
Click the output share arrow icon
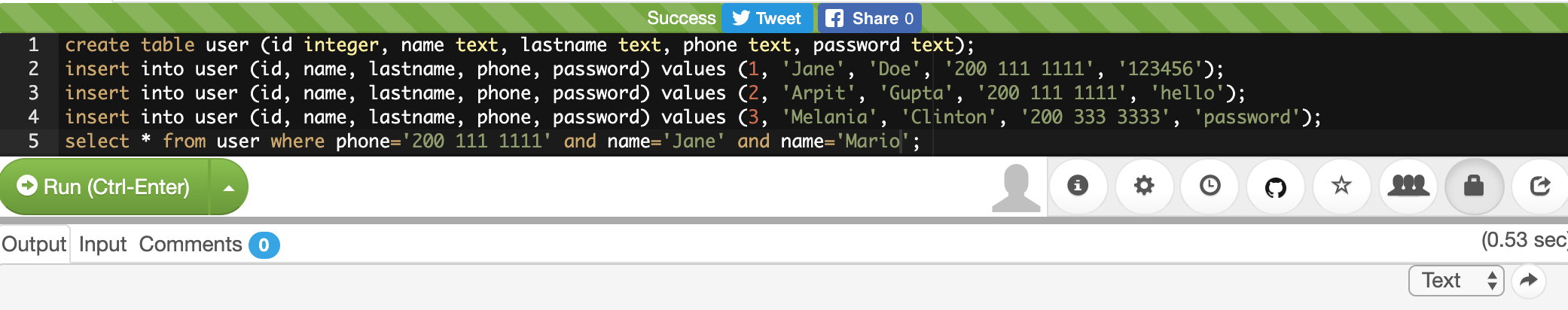click(1528, 281)
